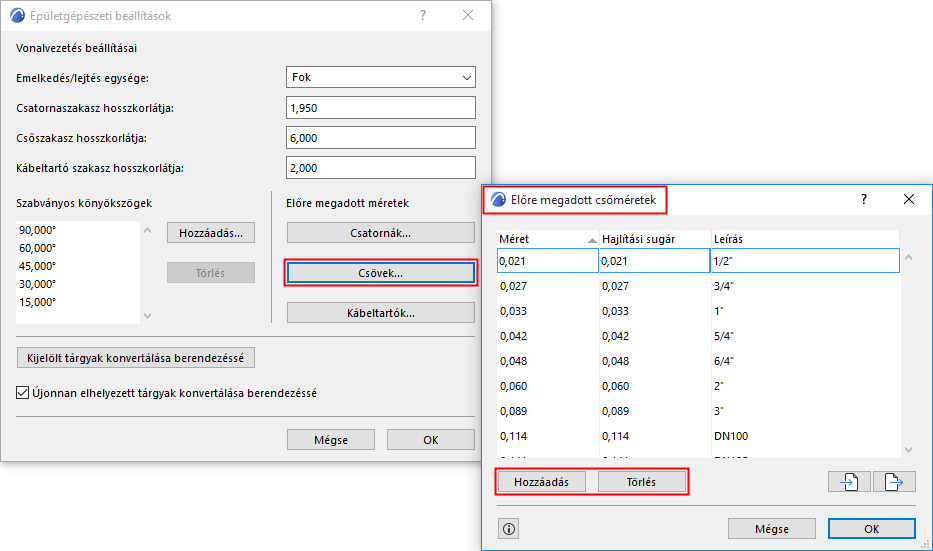Click Hajlítási sugár value 0,089
The image size is (933, 551).
[615, 411]
